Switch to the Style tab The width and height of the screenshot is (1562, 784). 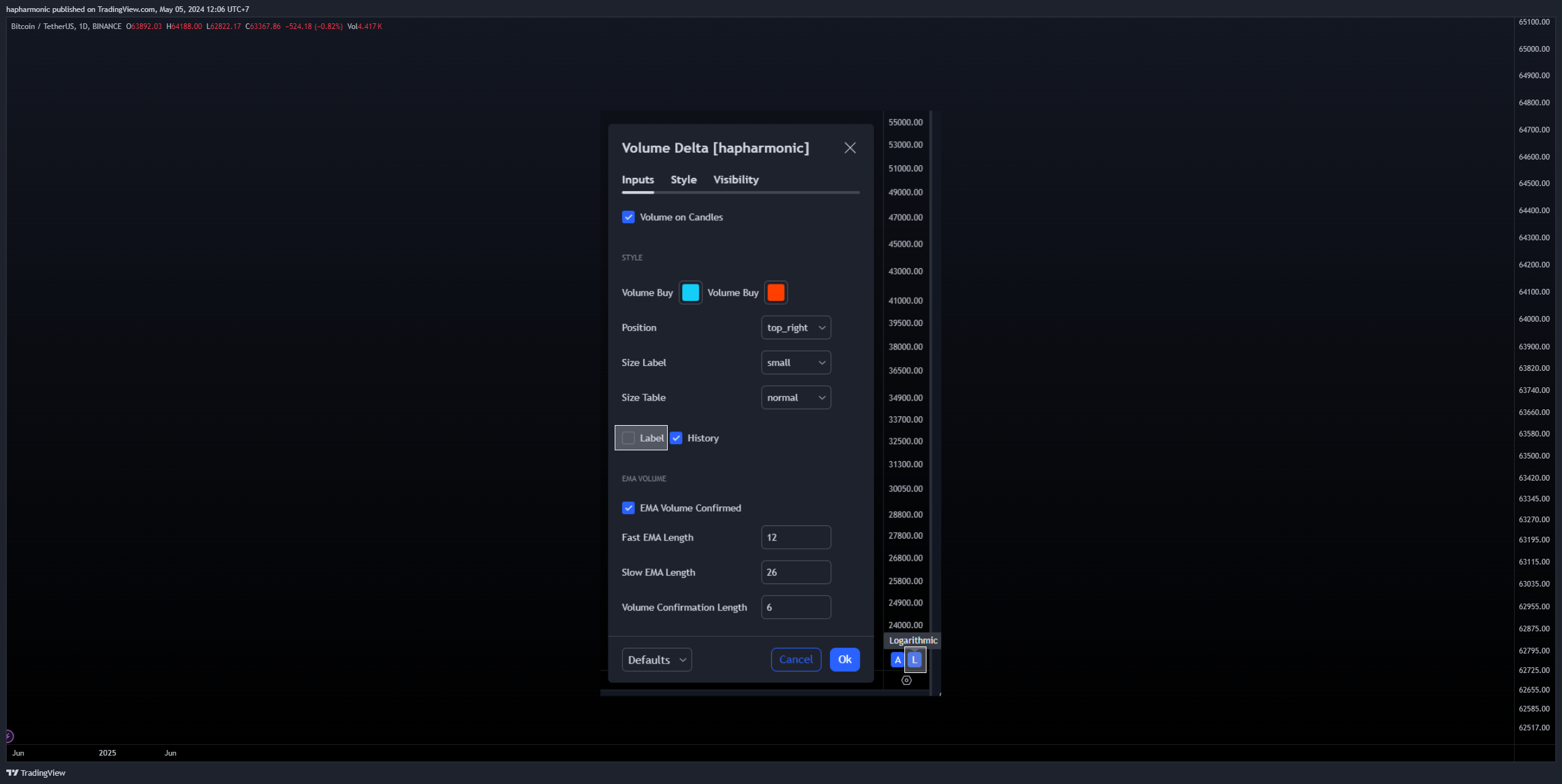(x=683, y=180)
